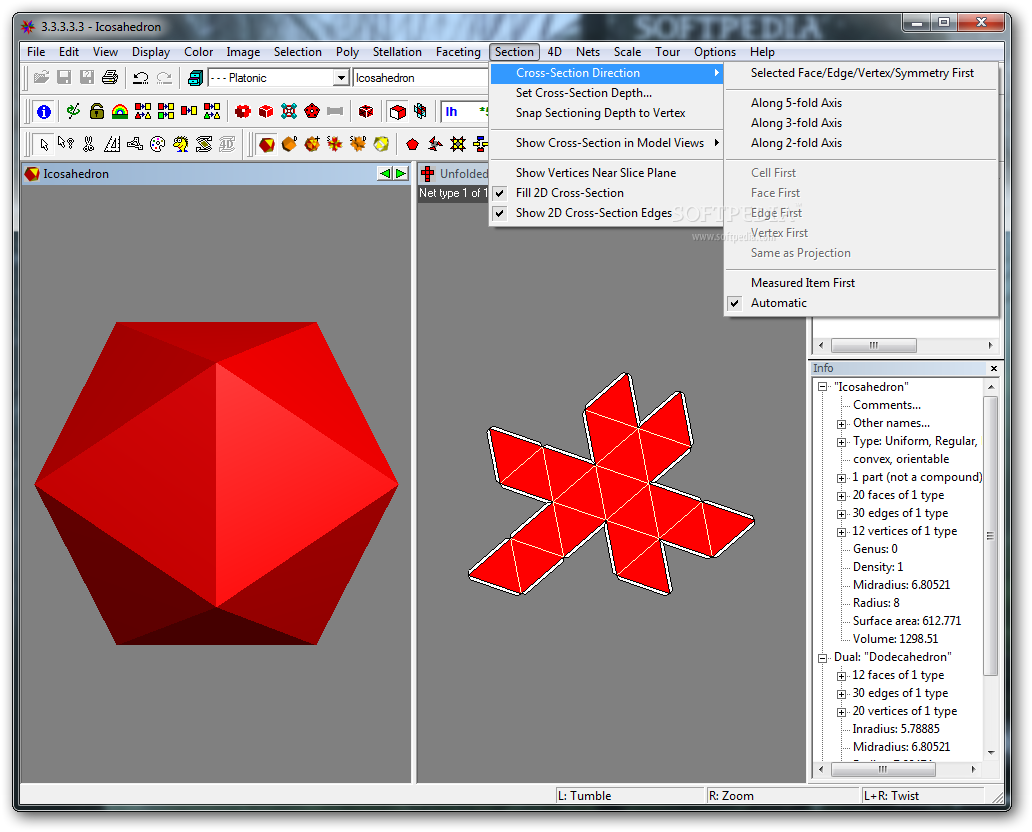Image resolution: width=1032 pixels, height=832 pixels.
Task: Uncheck Fill 2D Cross-Section
Action: coord(569,193)
